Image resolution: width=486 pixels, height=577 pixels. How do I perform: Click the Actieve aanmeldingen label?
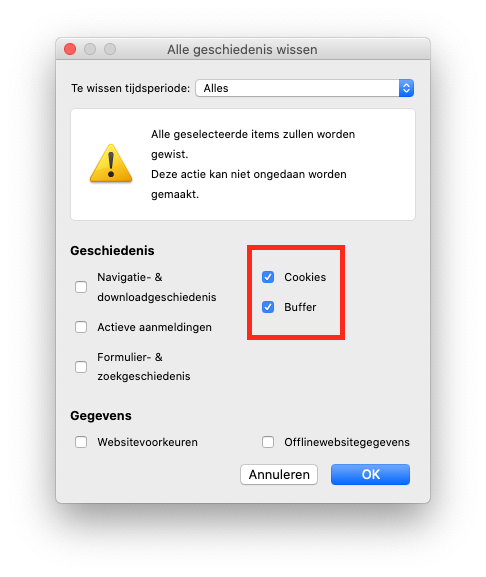pos(154,327)
